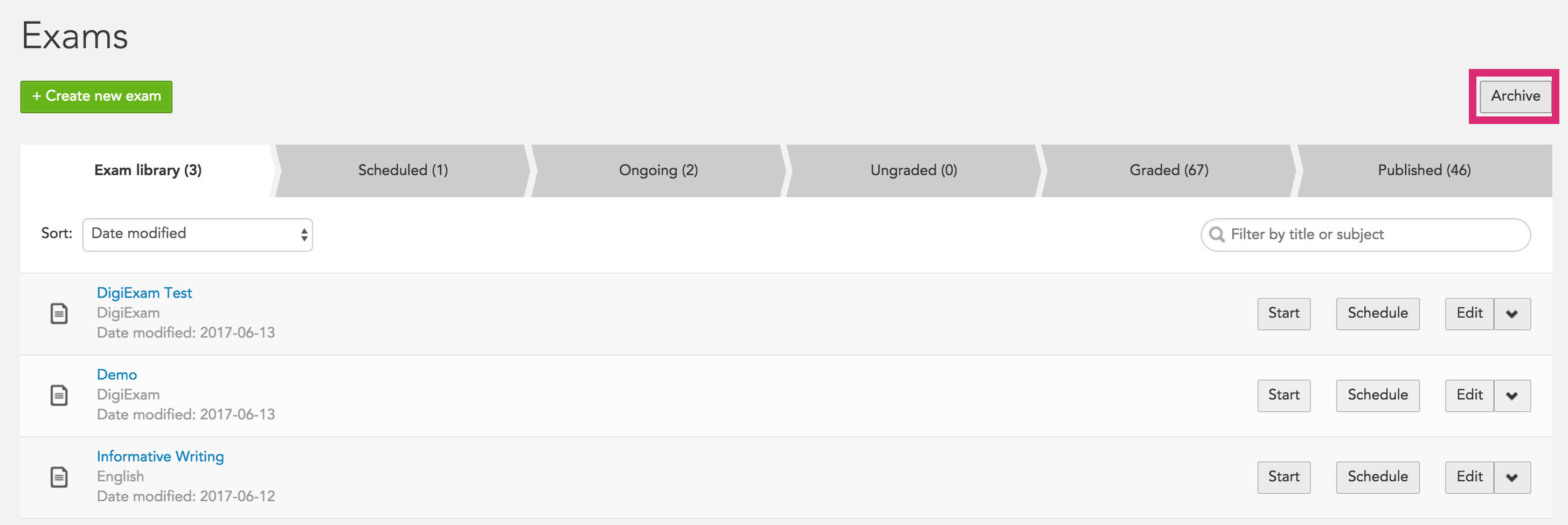Edit the DigiExam Test exam
The image size is (1568, 525).
click(1469, 314)
